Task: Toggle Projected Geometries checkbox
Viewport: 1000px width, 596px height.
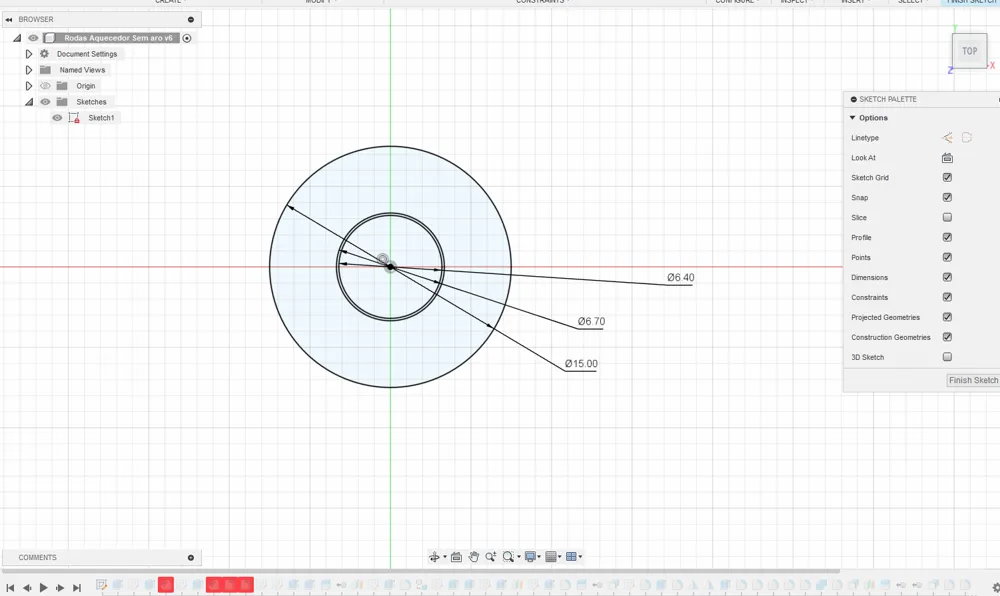Action: tap(947, 317)
